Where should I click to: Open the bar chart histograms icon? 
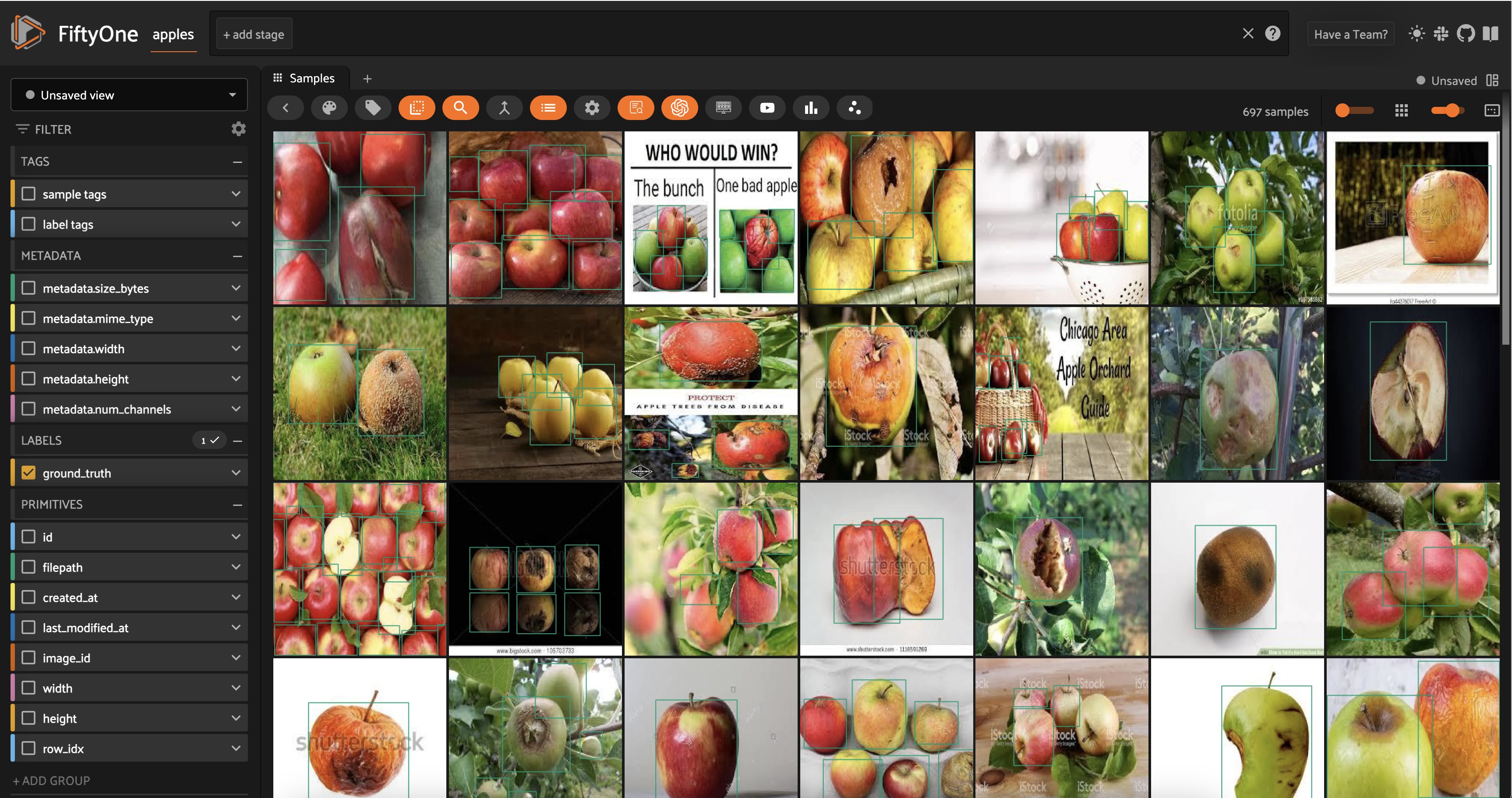(811, 108)
